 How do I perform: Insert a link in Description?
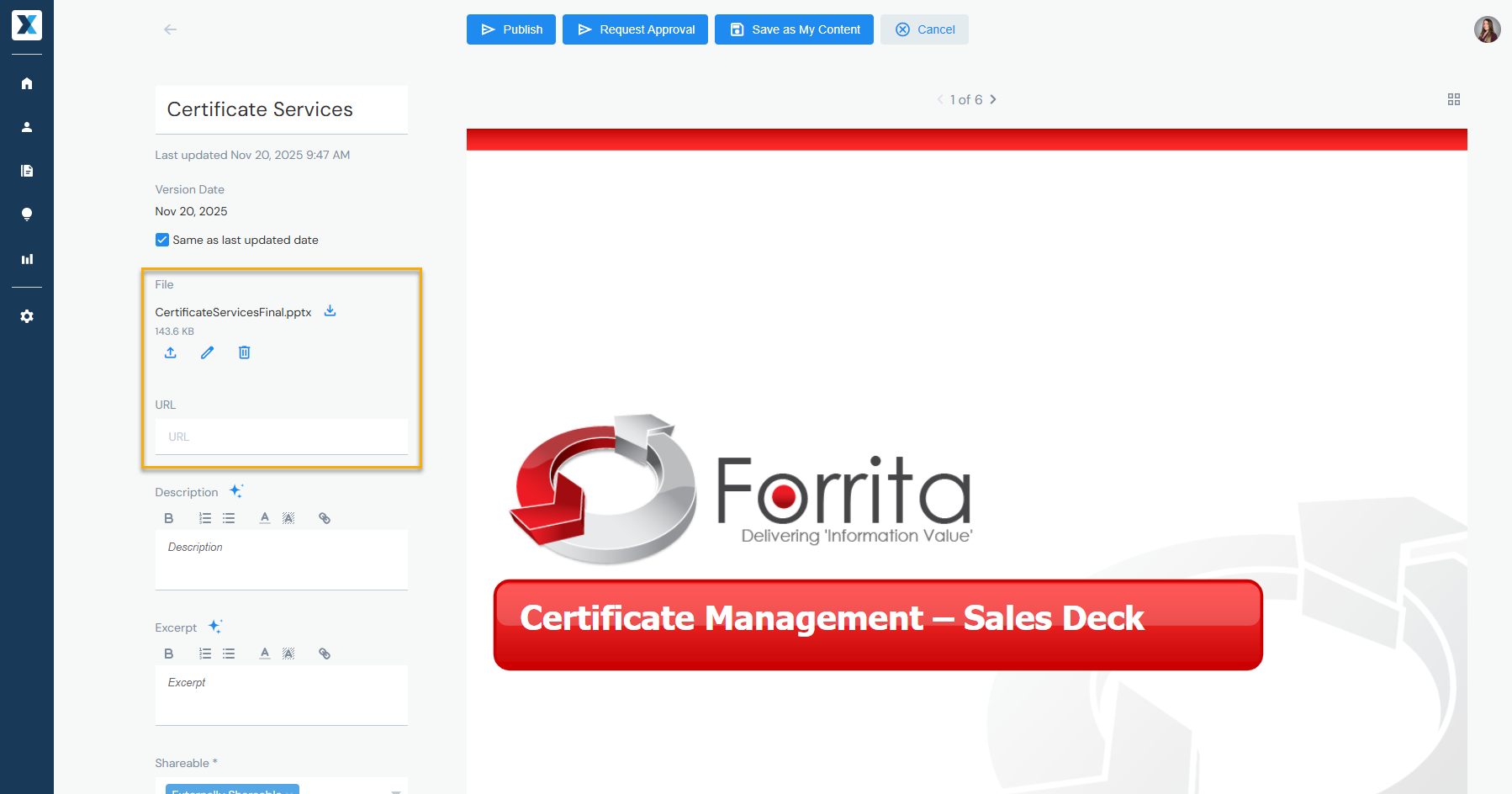[x=325, y=518]
